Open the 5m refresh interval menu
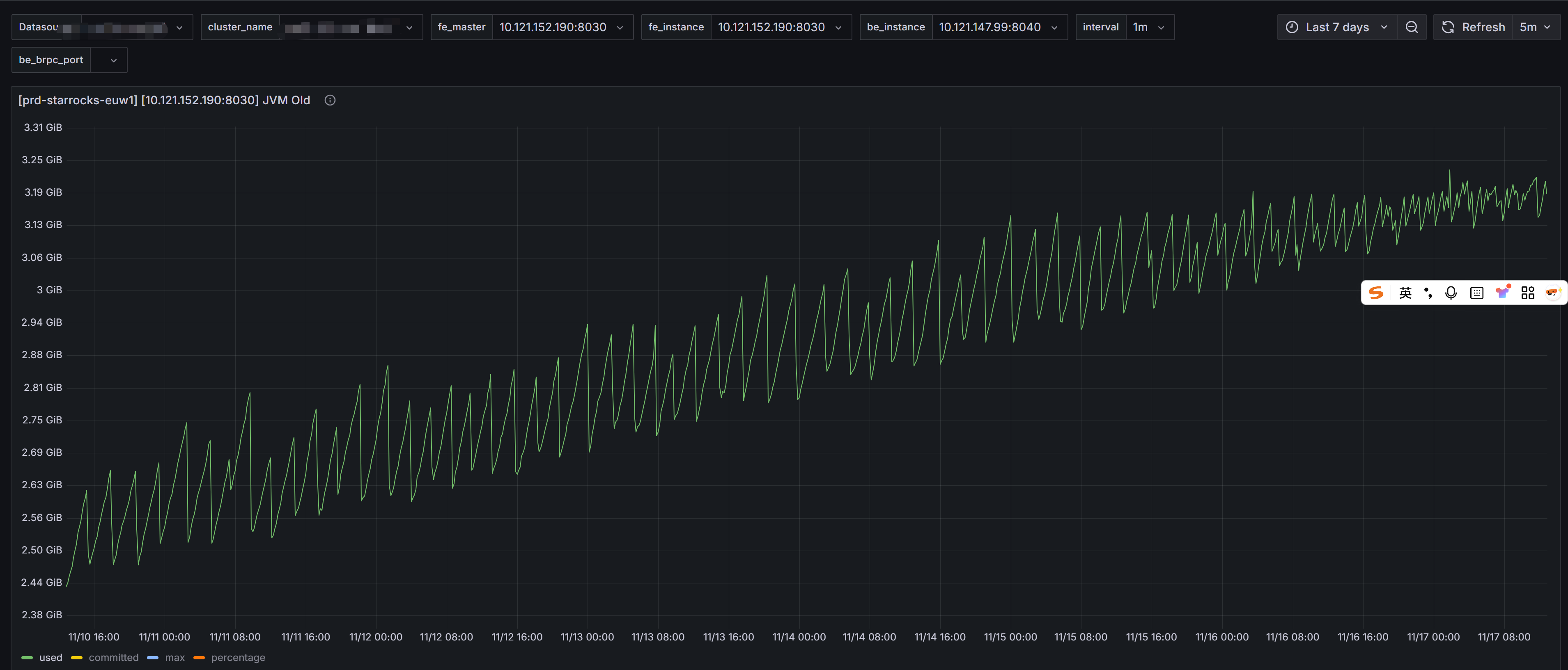This screenshot has width=1568, height=670. 1535,27
